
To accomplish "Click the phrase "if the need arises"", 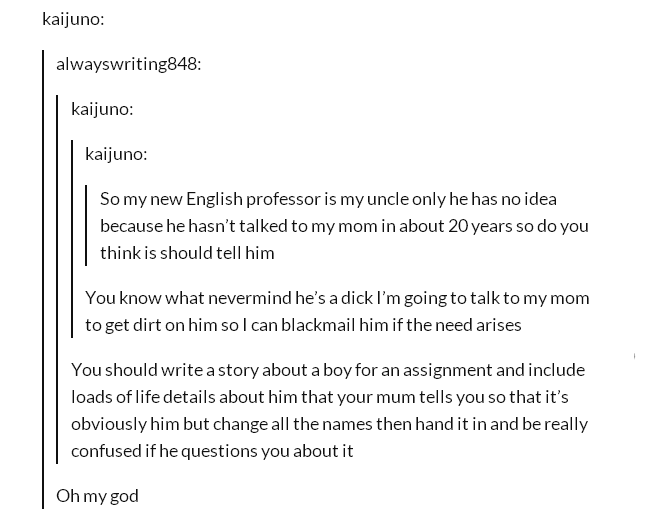I will click(456, 325).
